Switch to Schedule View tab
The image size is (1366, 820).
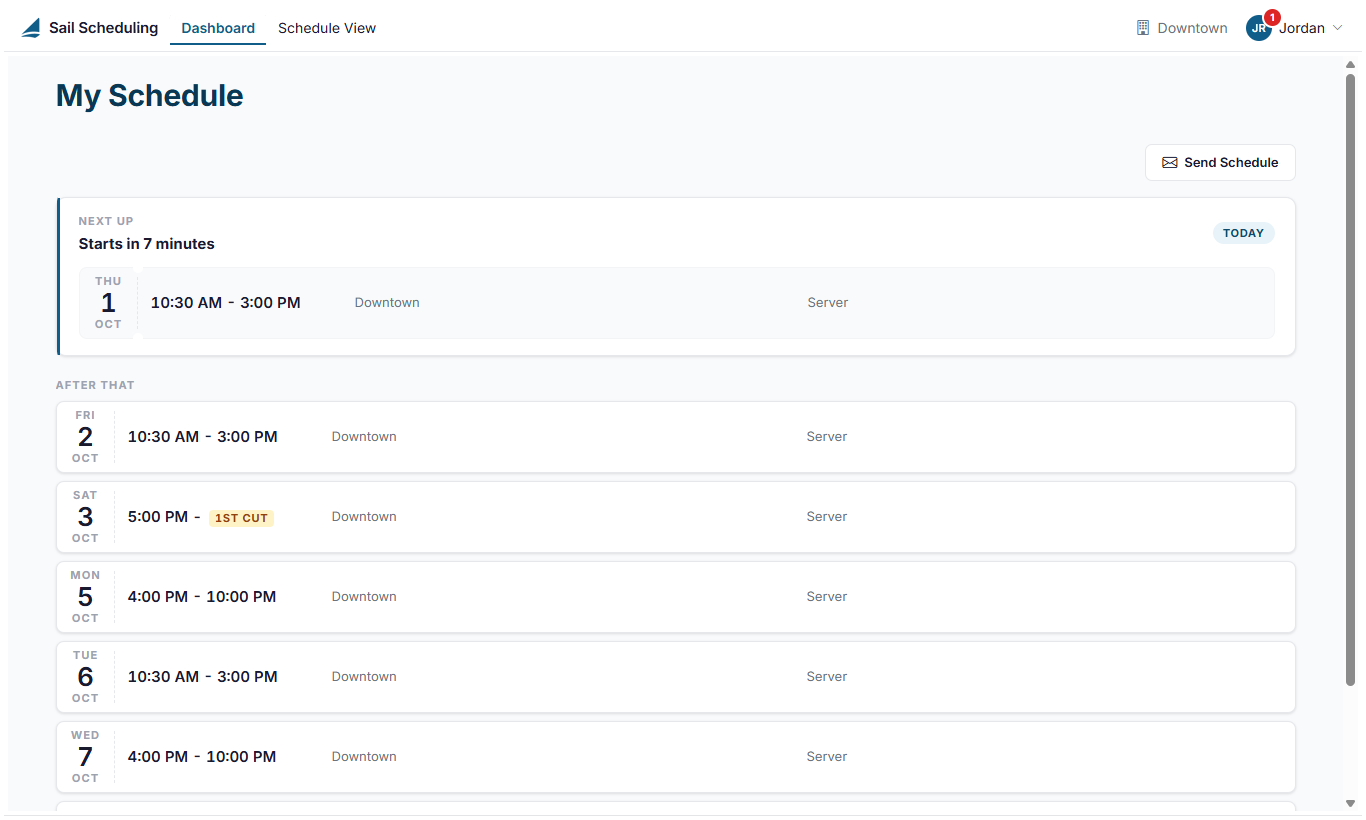coord(327,28)
